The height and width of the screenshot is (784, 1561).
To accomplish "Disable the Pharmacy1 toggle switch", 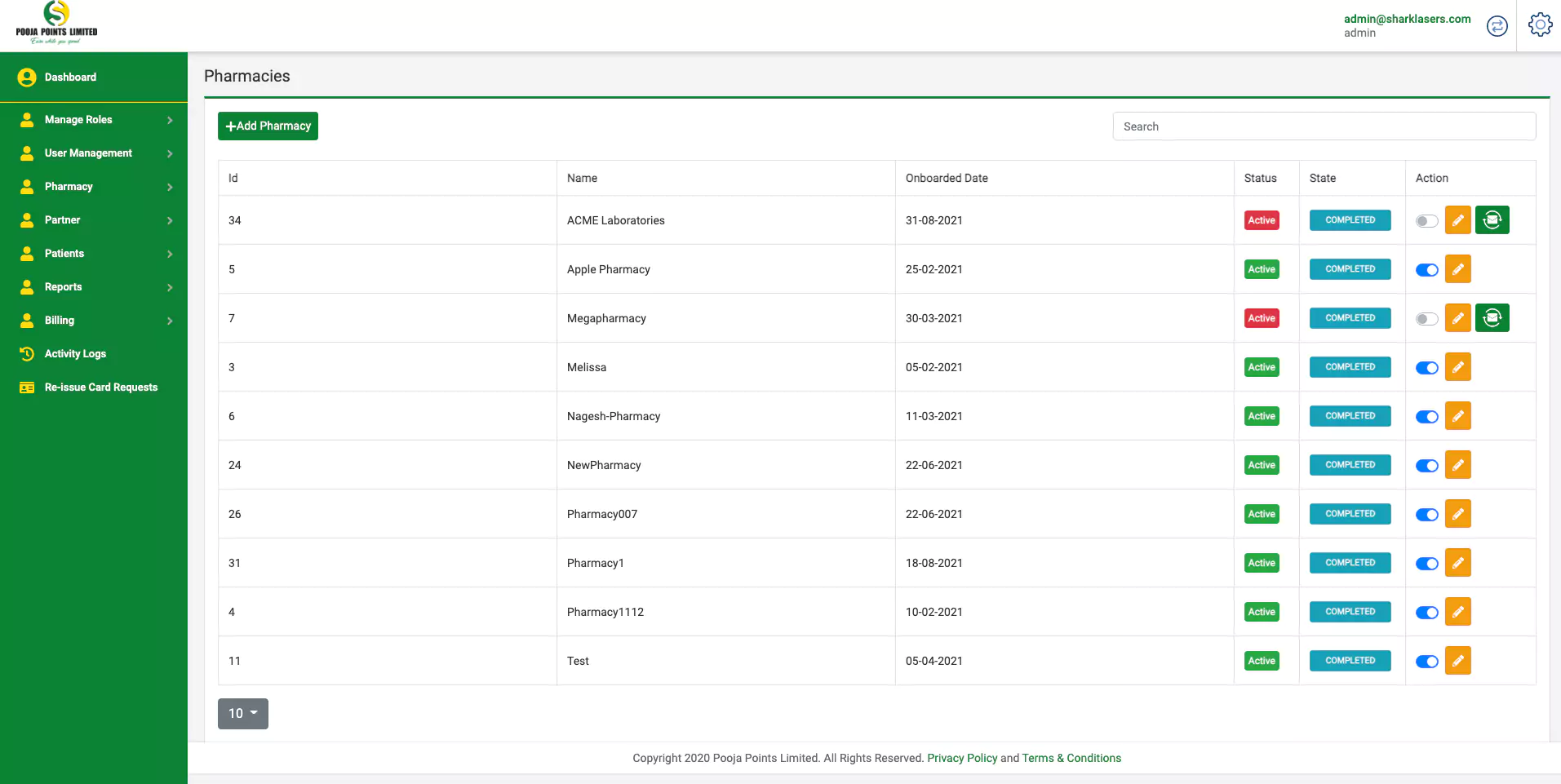I will tap(1426, 564).
